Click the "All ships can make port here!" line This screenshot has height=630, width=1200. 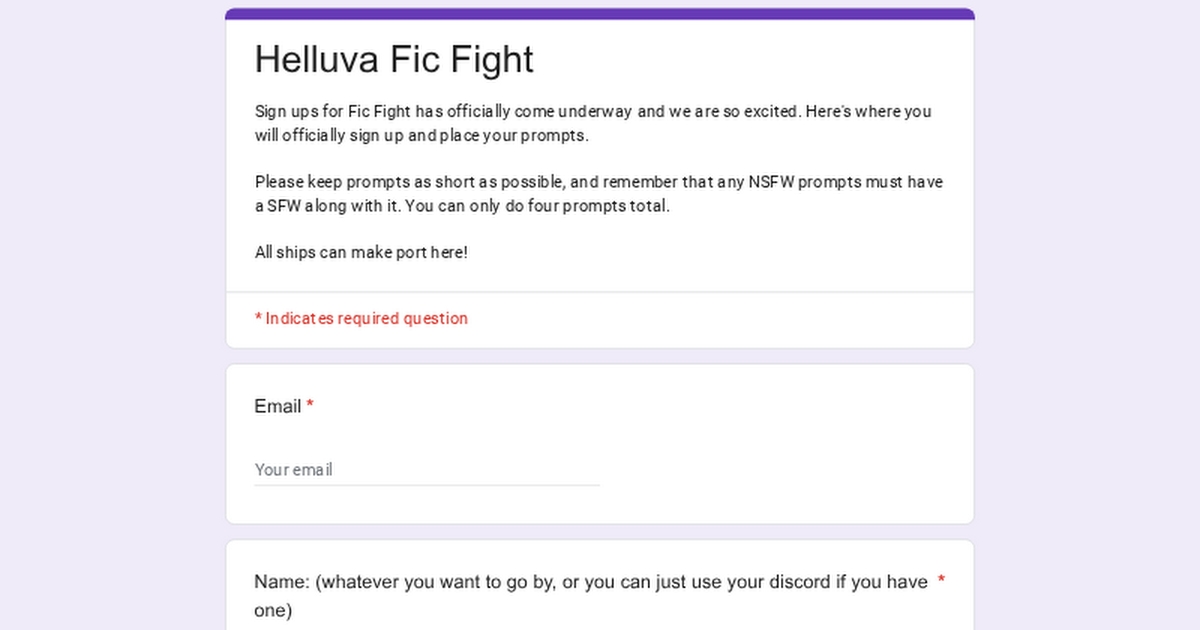coord(361,252)
